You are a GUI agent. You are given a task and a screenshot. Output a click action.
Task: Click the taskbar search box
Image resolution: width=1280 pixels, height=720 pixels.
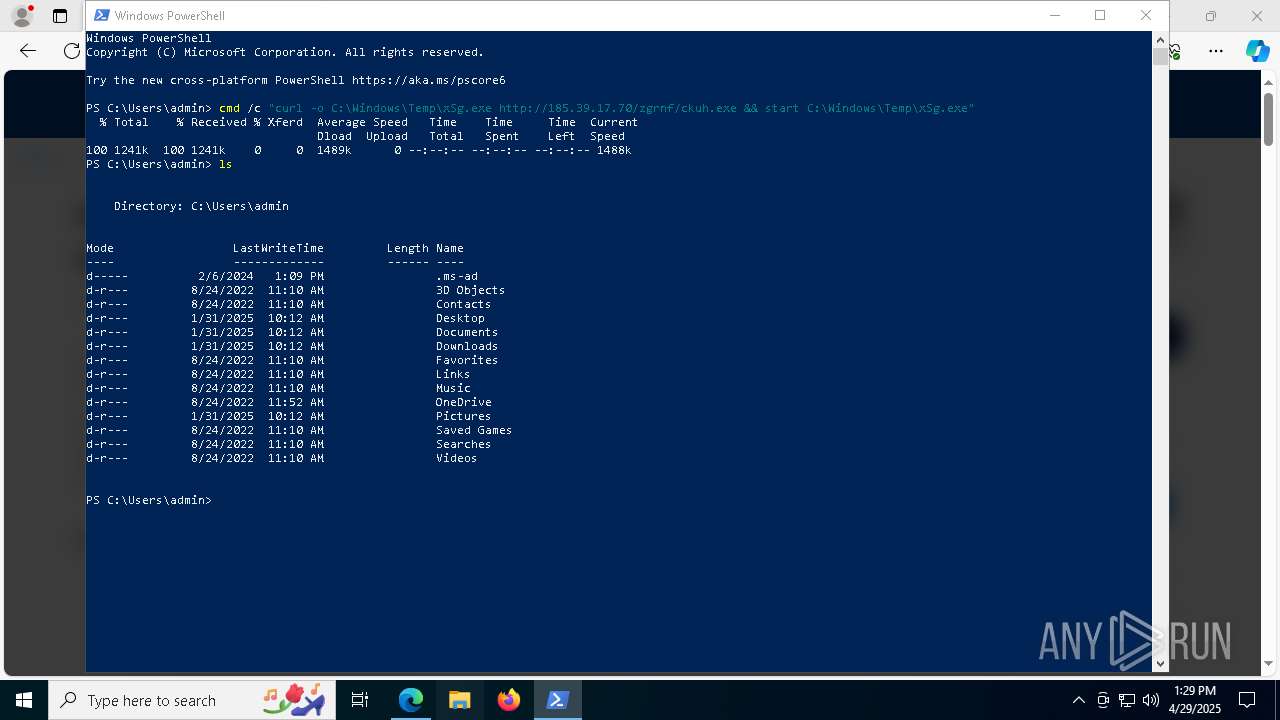193,700
